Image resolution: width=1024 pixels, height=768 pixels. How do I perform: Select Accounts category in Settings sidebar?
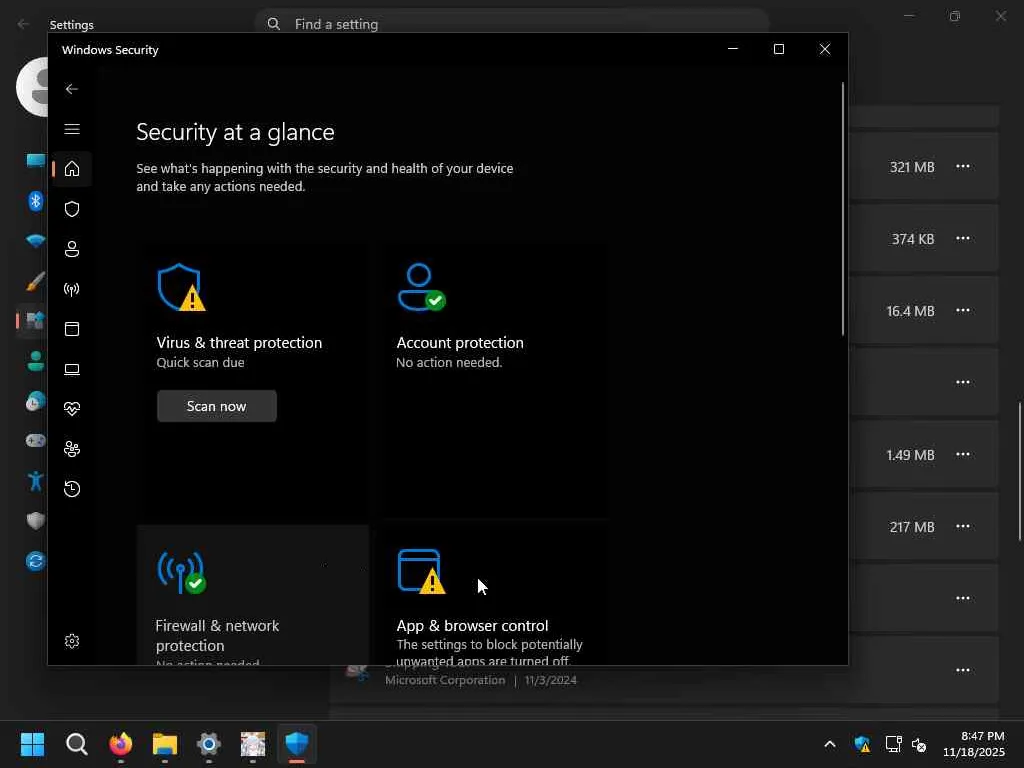35,361
